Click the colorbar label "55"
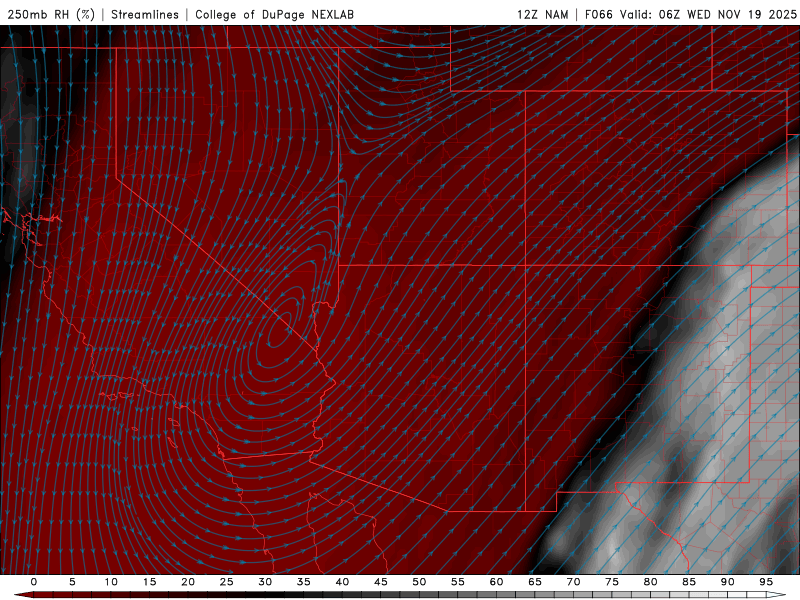 [458, 582]
